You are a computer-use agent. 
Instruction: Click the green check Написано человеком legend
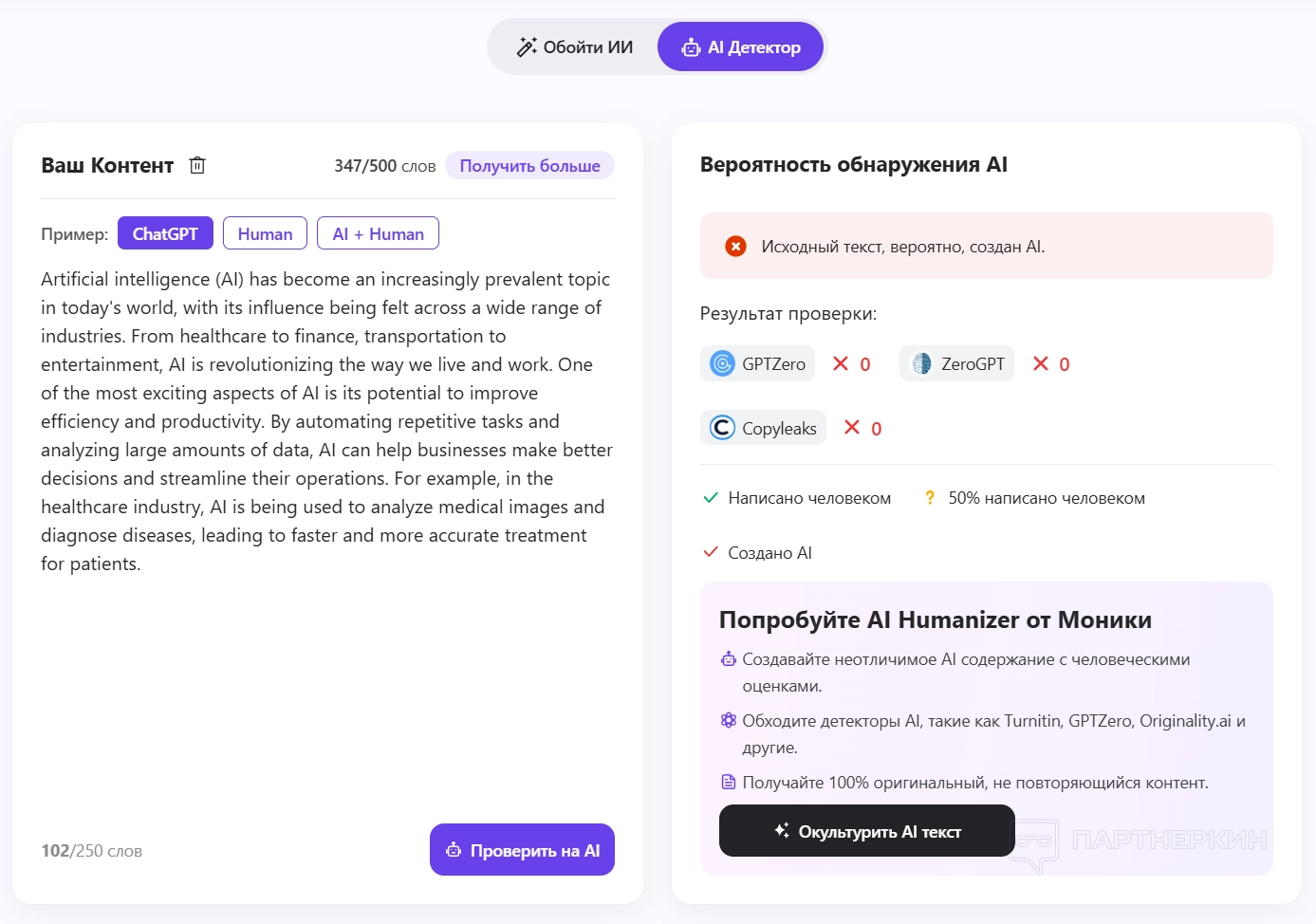pos(711,498)
